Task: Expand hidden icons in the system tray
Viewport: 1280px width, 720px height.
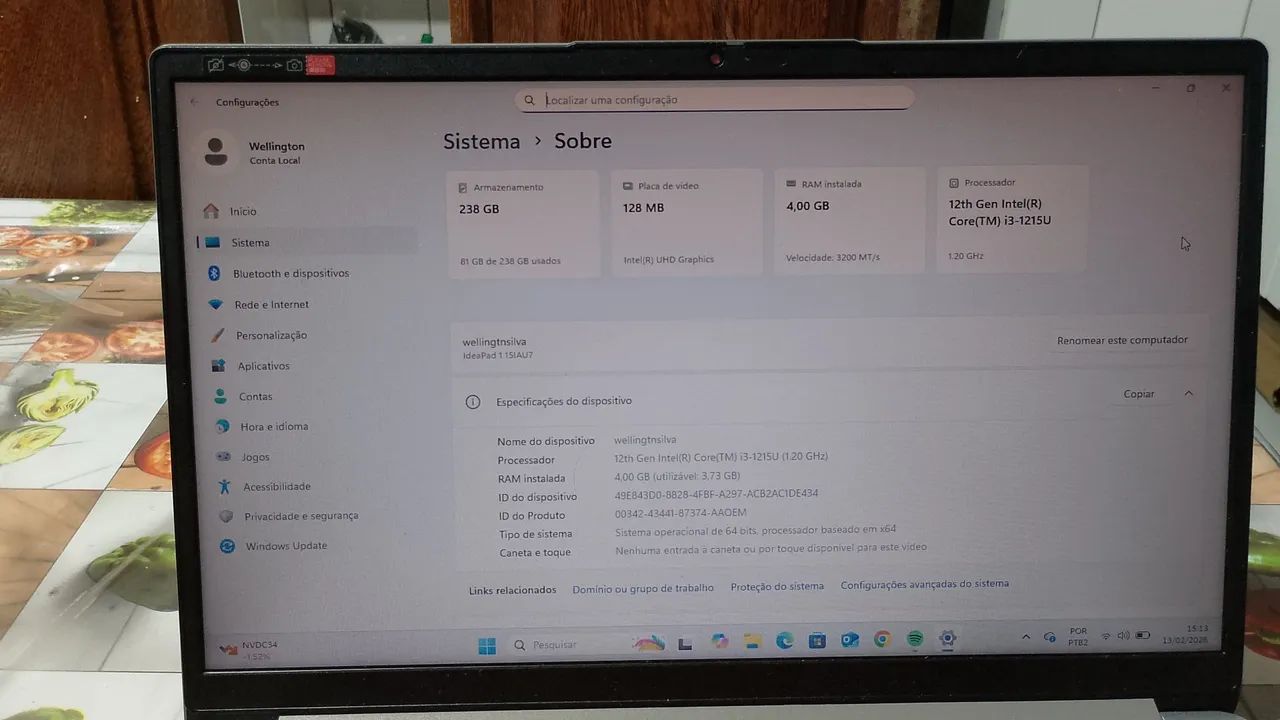Action: coord(1026,636)
